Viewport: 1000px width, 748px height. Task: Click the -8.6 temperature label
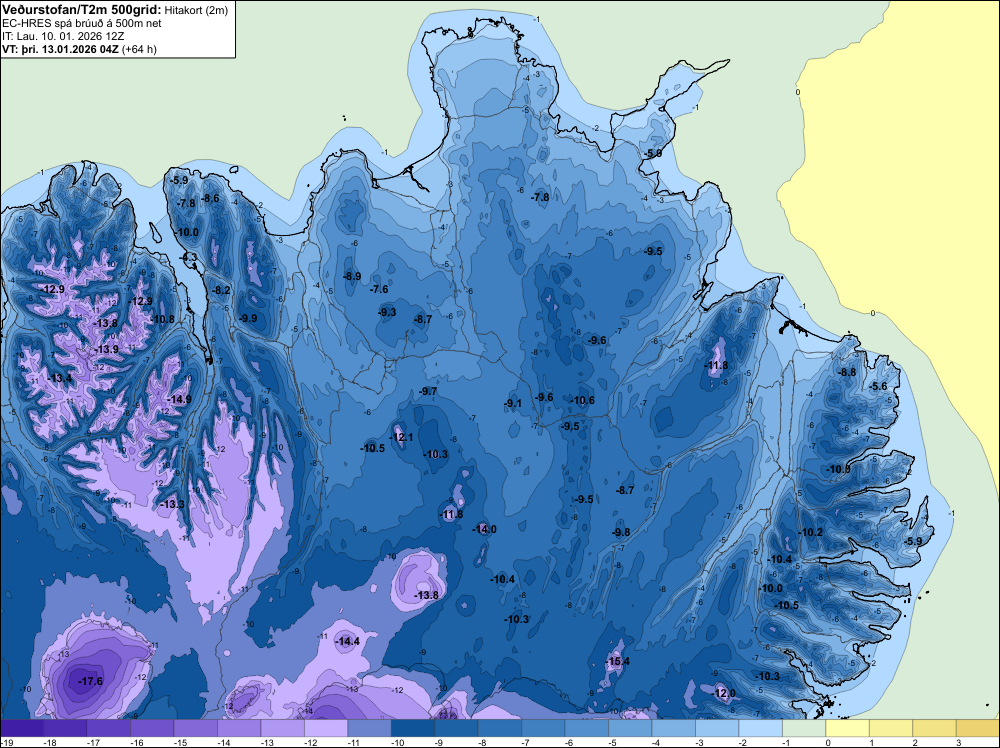click(x=210, y=198)
